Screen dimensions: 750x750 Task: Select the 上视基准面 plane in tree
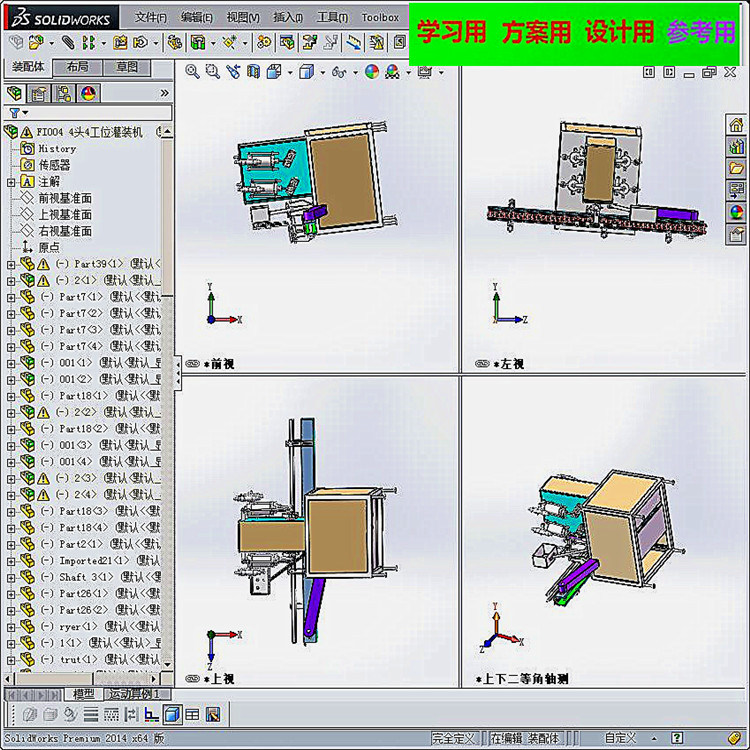click(65, 215)
